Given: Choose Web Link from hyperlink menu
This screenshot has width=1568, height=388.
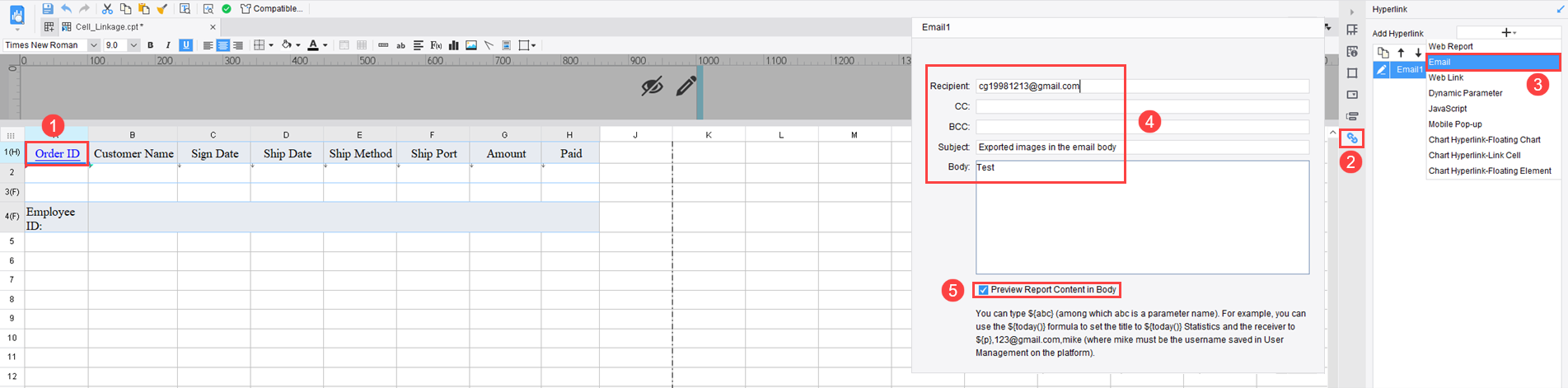Looking at the screenshot, I should [1493, 77].
